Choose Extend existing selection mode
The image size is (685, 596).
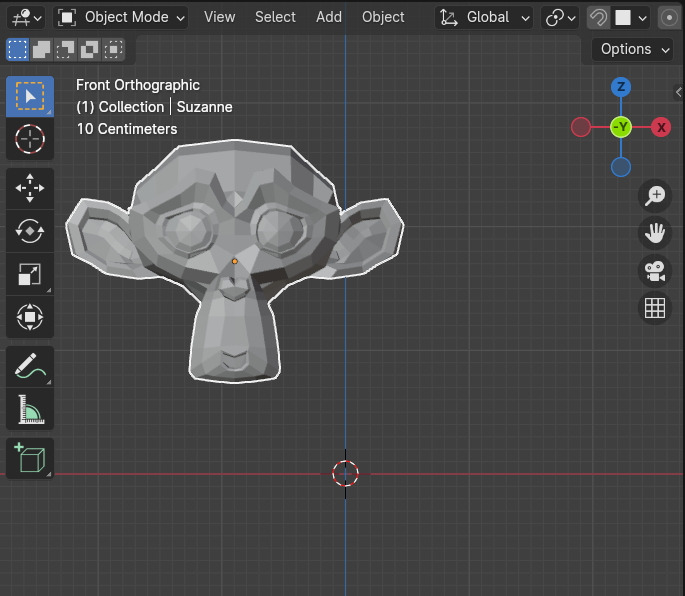click(x=42, y=49)
